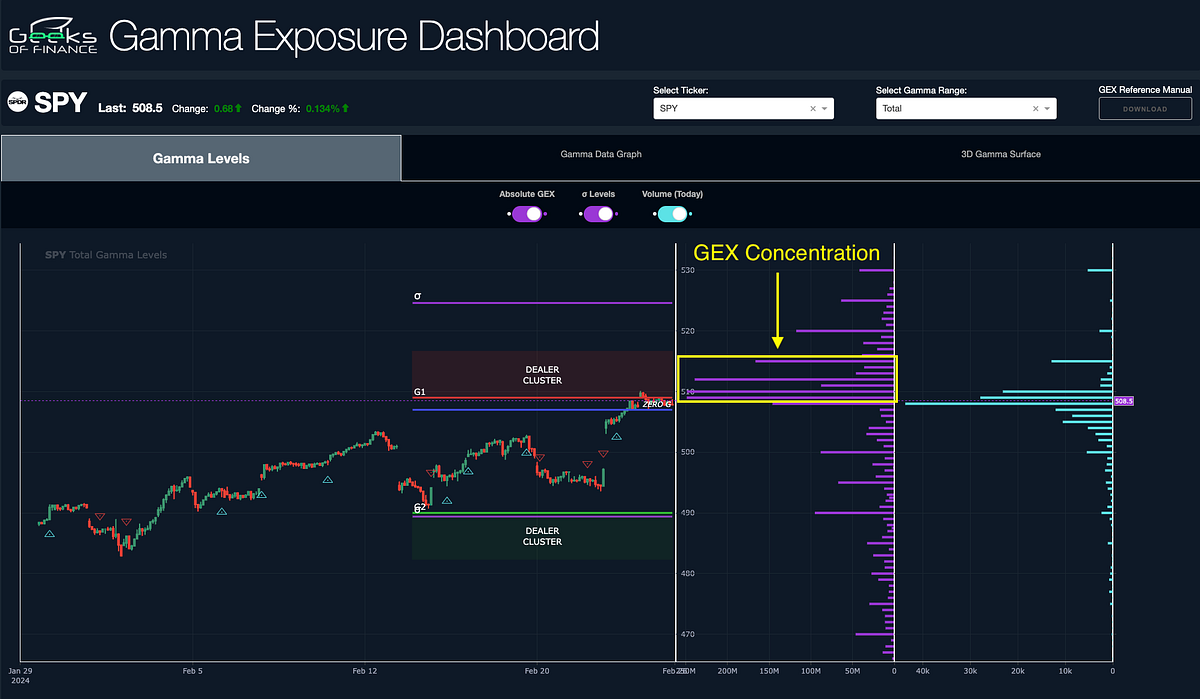This screenshot has height=699, width=1200.
Task: Clear the Gamma Range field with the × icon
Action: tap(1037, 108)
